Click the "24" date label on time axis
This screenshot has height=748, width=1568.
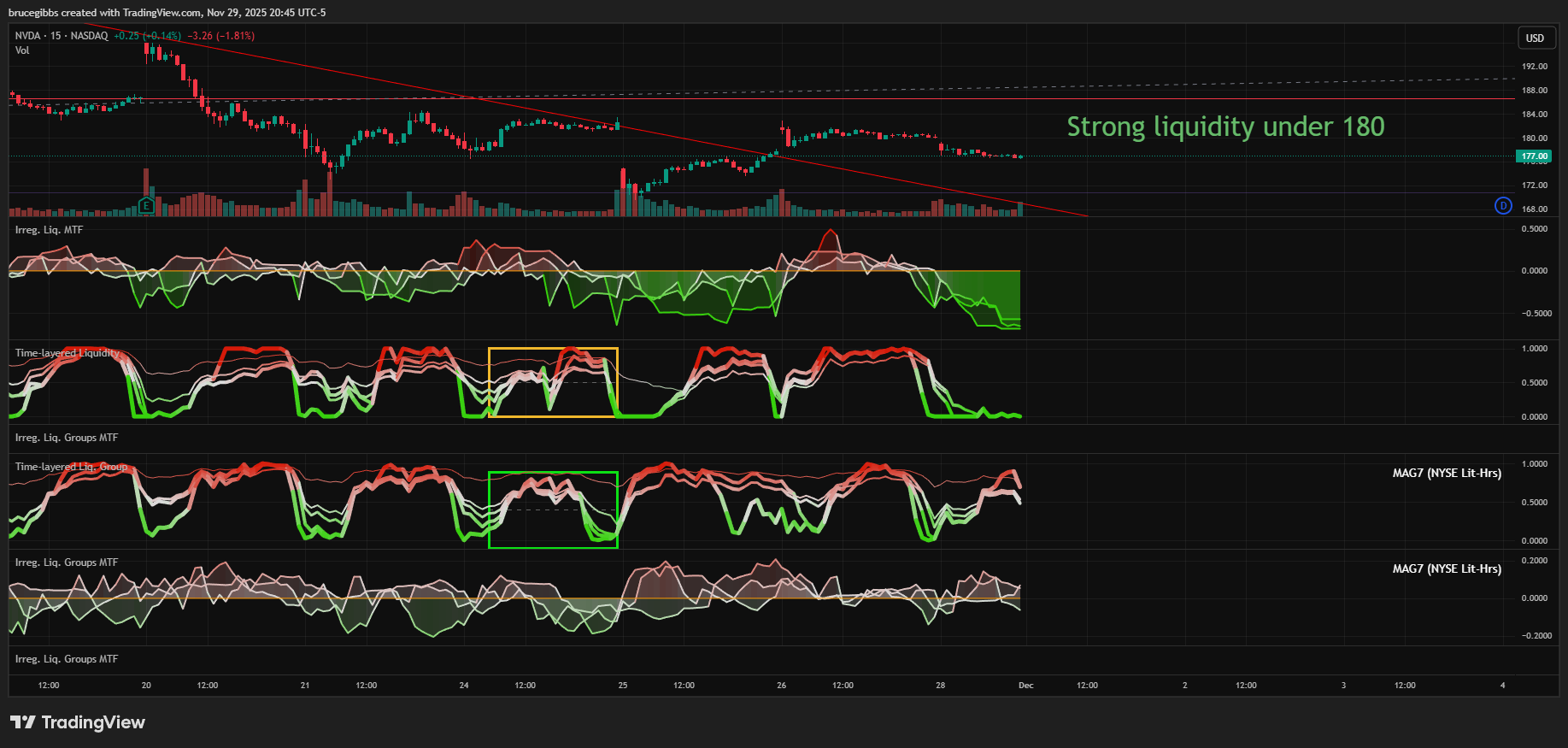tap(464, 686)
